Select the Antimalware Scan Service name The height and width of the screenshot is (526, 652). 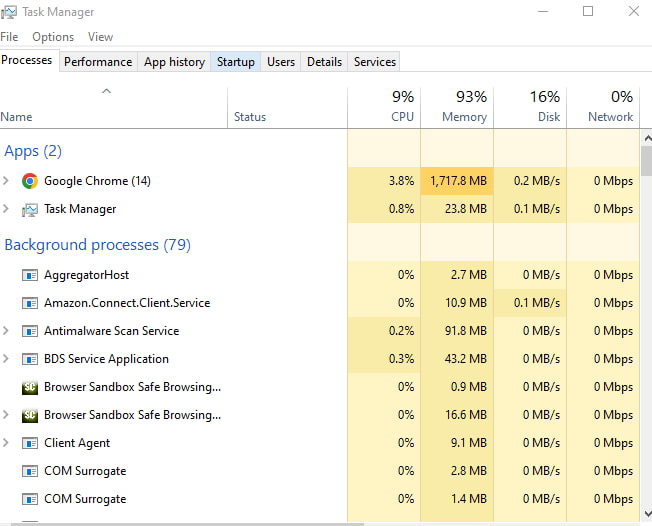(111, 331)
